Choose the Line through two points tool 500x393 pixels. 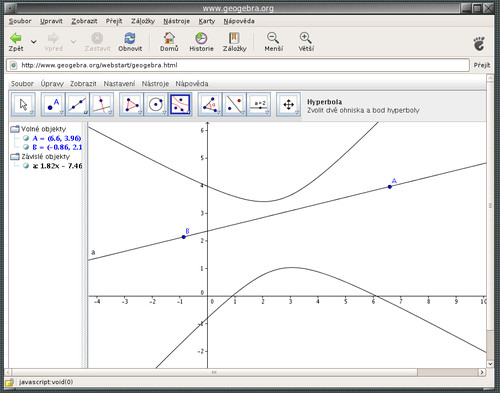pos(78,104)
